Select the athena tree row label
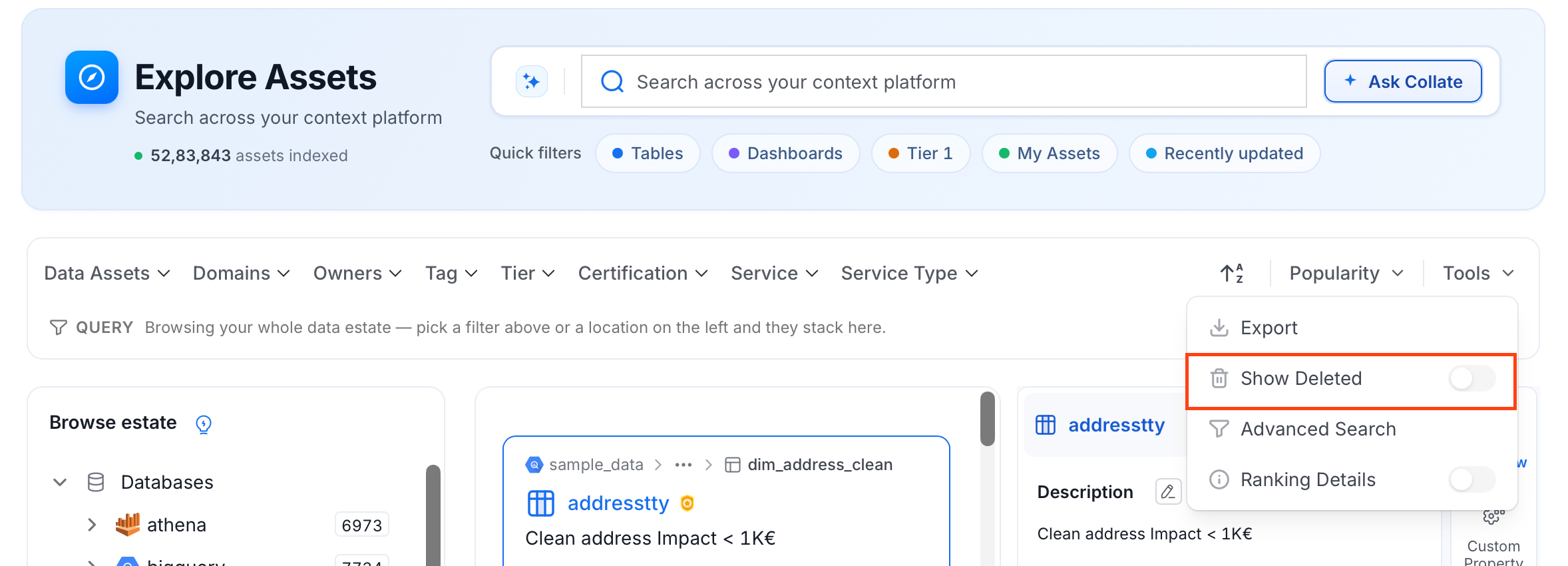 tap(176, 525)
